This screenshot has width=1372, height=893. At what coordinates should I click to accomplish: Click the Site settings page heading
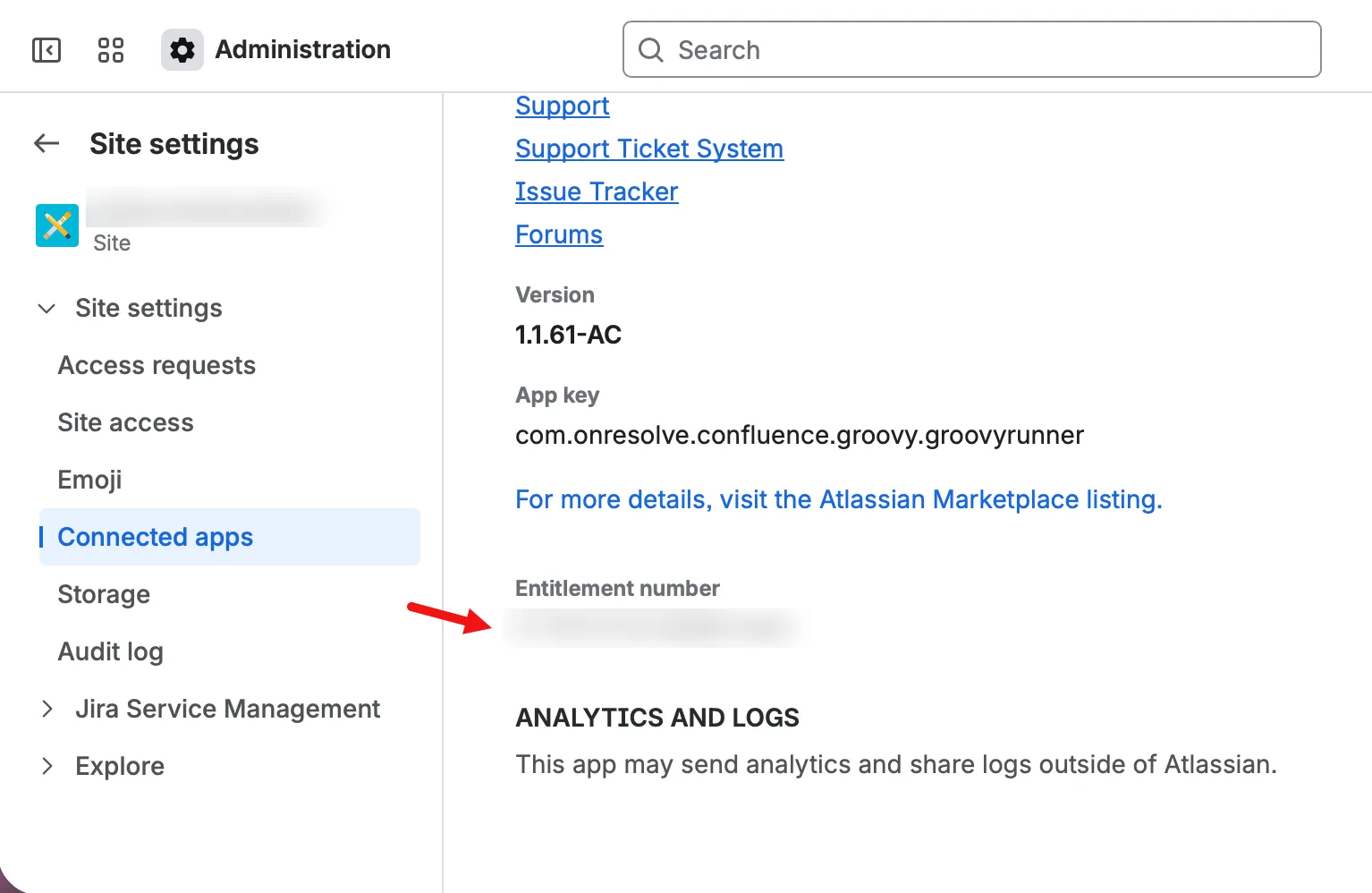174,144
